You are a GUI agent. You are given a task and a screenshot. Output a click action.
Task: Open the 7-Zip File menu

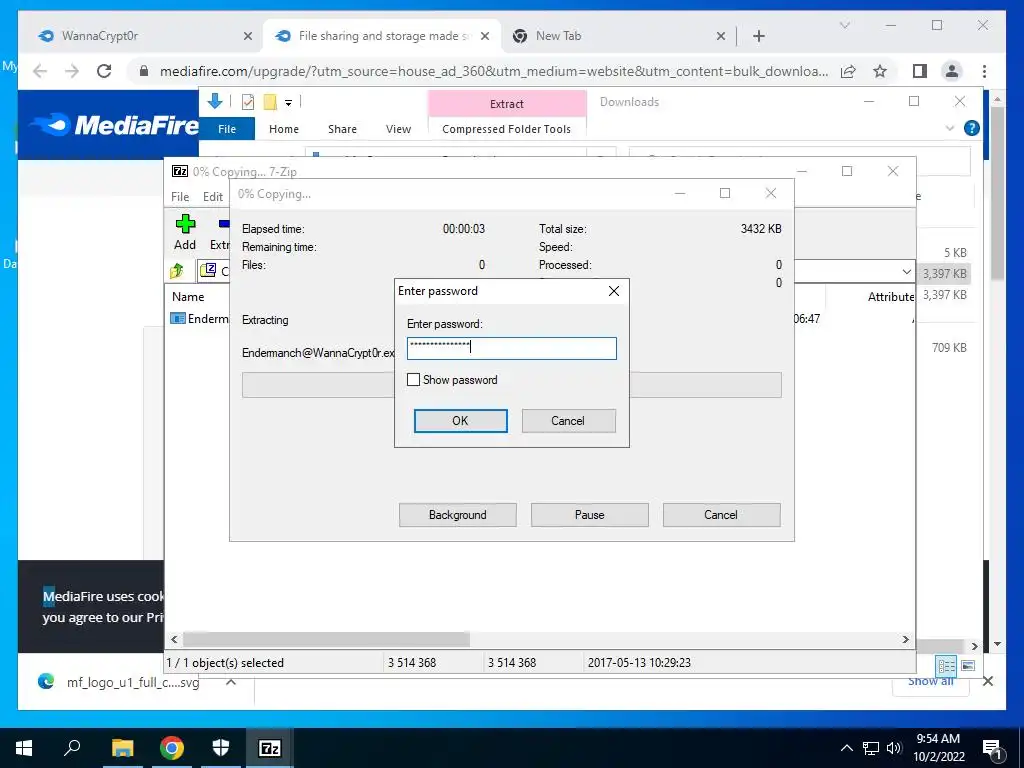180,197
